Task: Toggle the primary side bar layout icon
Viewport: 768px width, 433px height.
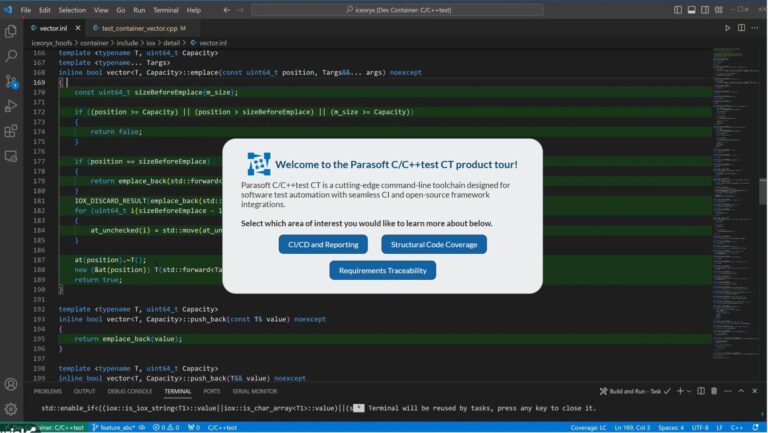Action: 678,10
